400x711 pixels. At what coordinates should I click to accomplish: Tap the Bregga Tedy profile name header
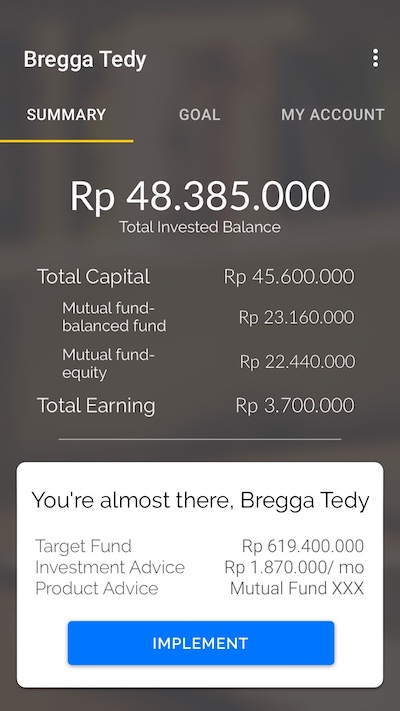85,60
